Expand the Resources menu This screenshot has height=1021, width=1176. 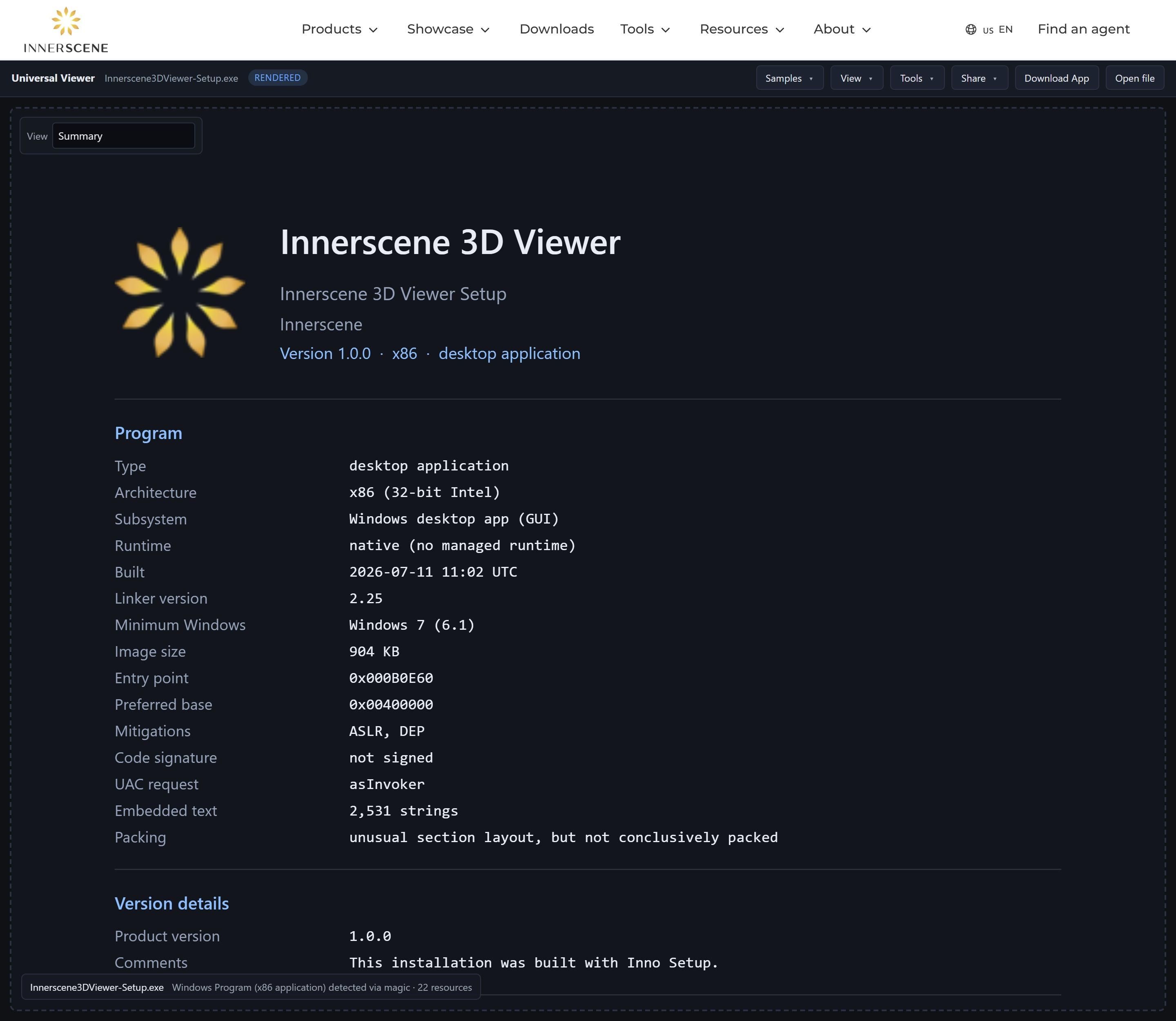[742, 29]
